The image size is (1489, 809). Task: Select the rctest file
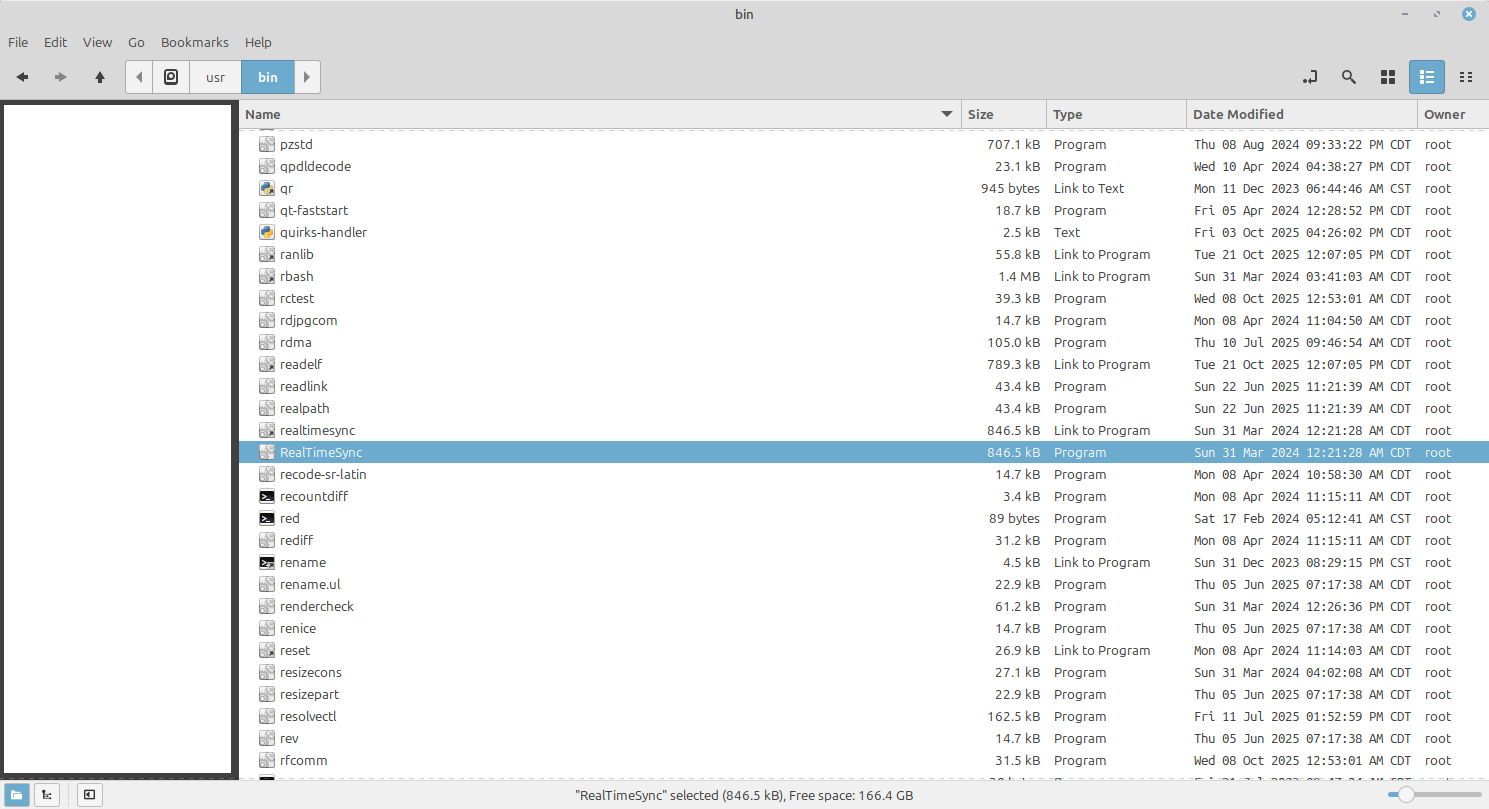(x=297, y=298)
